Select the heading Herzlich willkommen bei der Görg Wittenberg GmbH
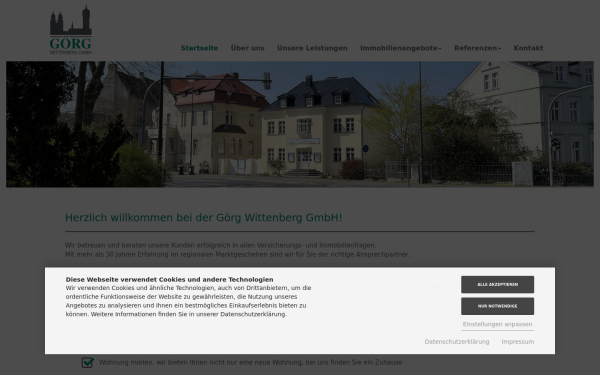Screen dimensions: 600x375 204,218
